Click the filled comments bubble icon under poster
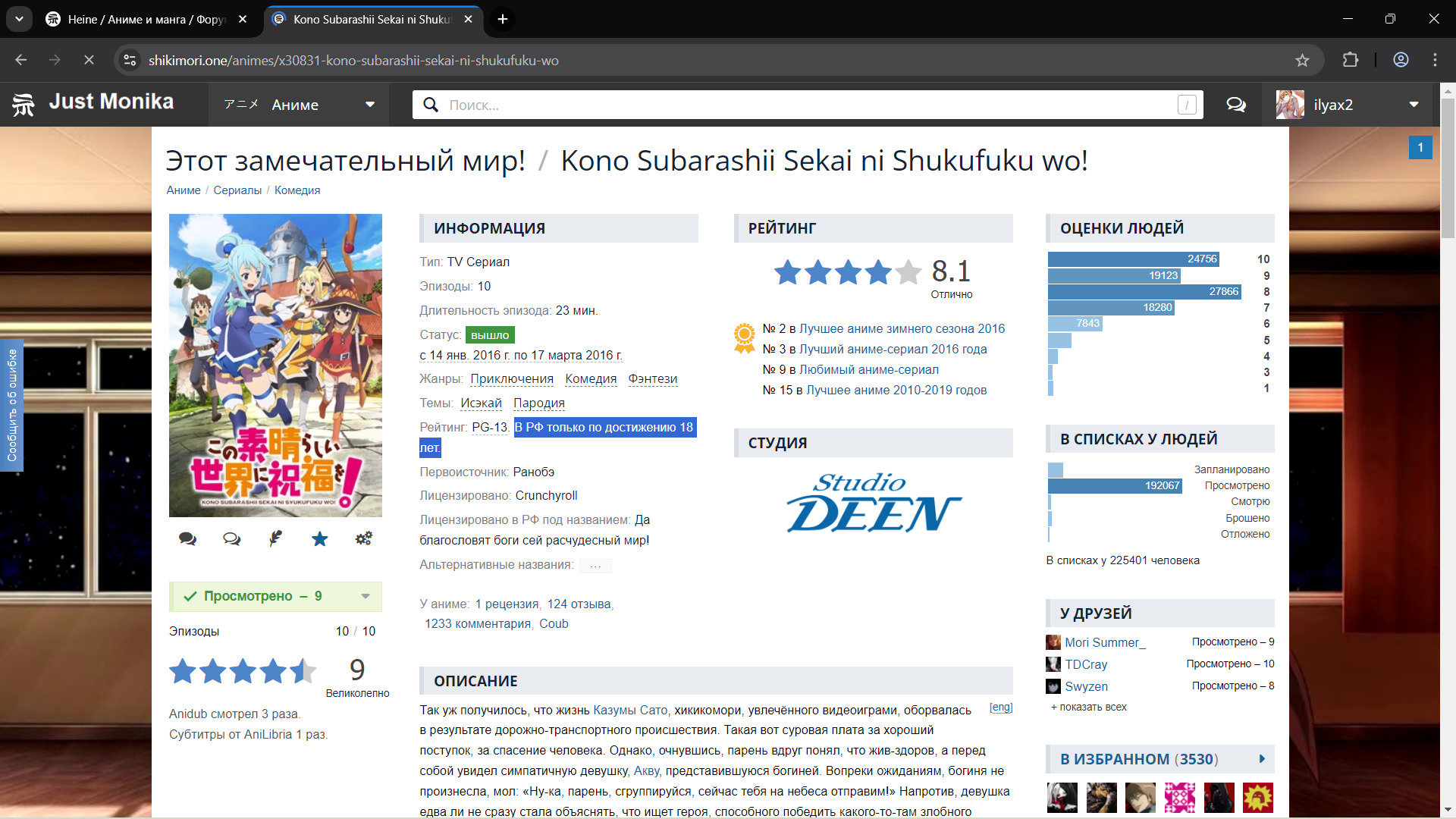This screenshot has width=1456, height=819. pos(187,538)
